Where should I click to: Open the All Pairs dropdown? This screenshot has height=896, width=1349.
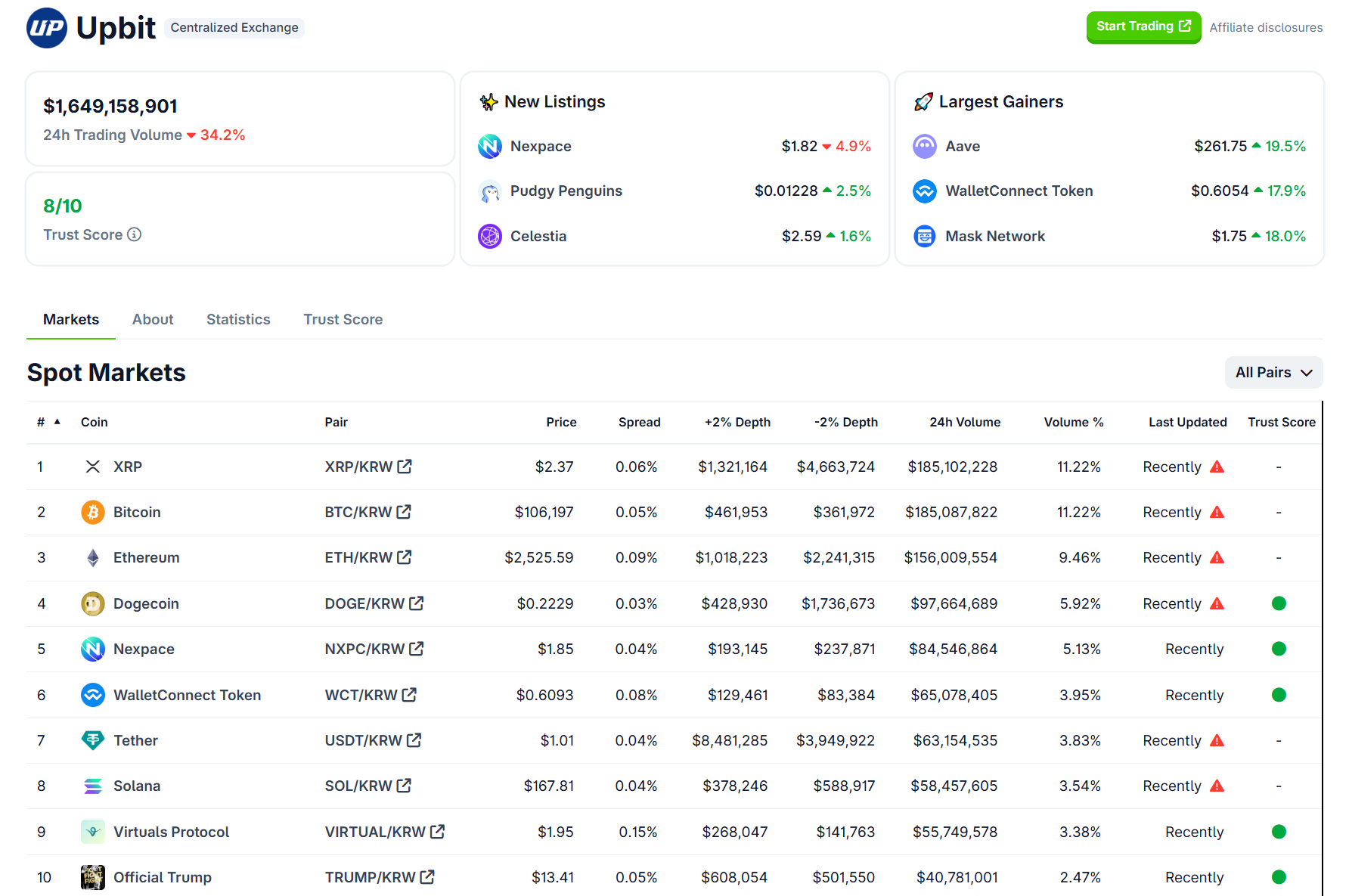pyautogui.click(x=1273, y=372)
